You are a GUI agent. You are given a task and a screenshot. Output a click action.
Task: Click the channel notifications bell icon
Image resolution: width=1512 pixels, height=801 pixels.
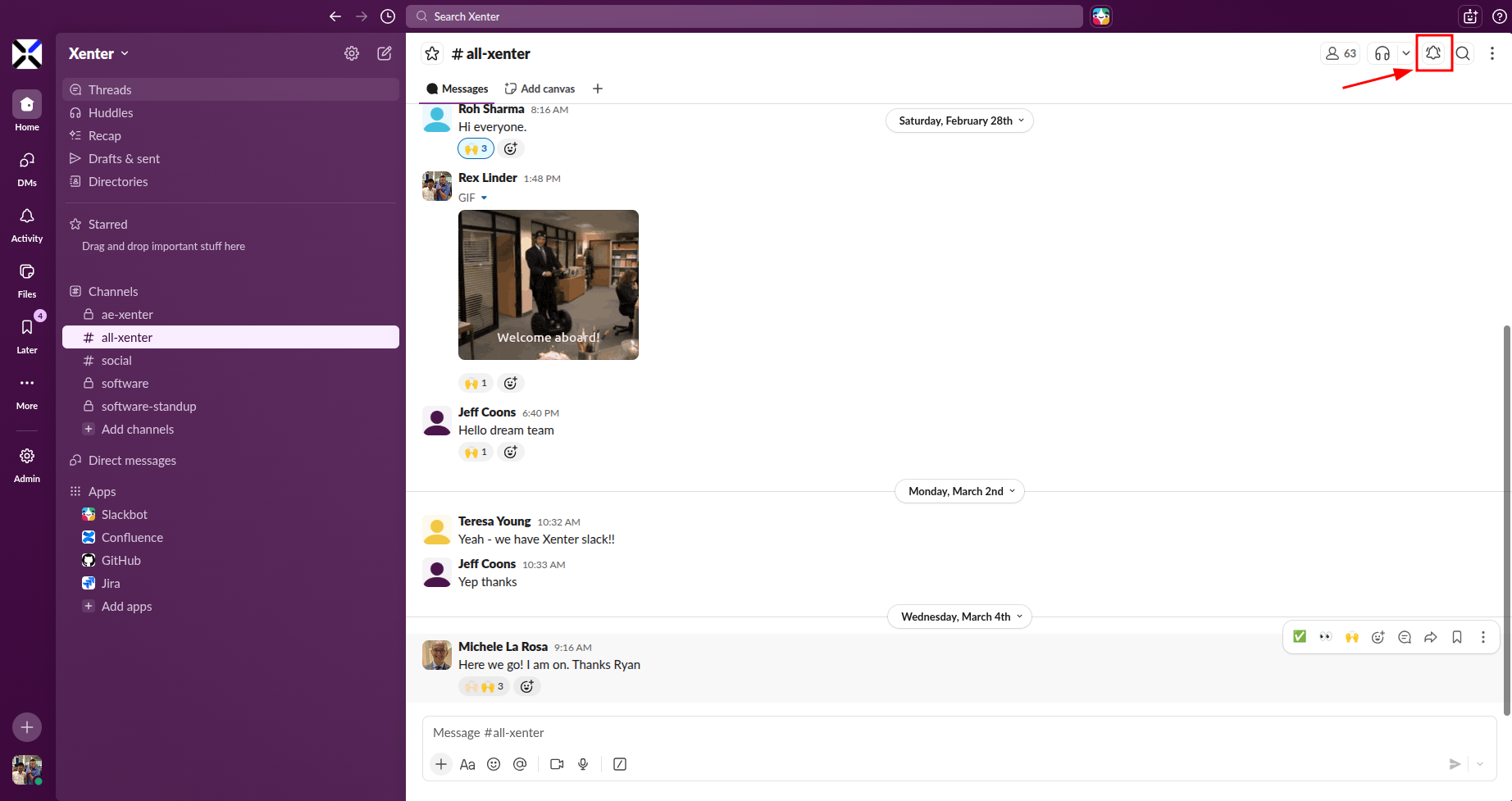[1432, 53]
